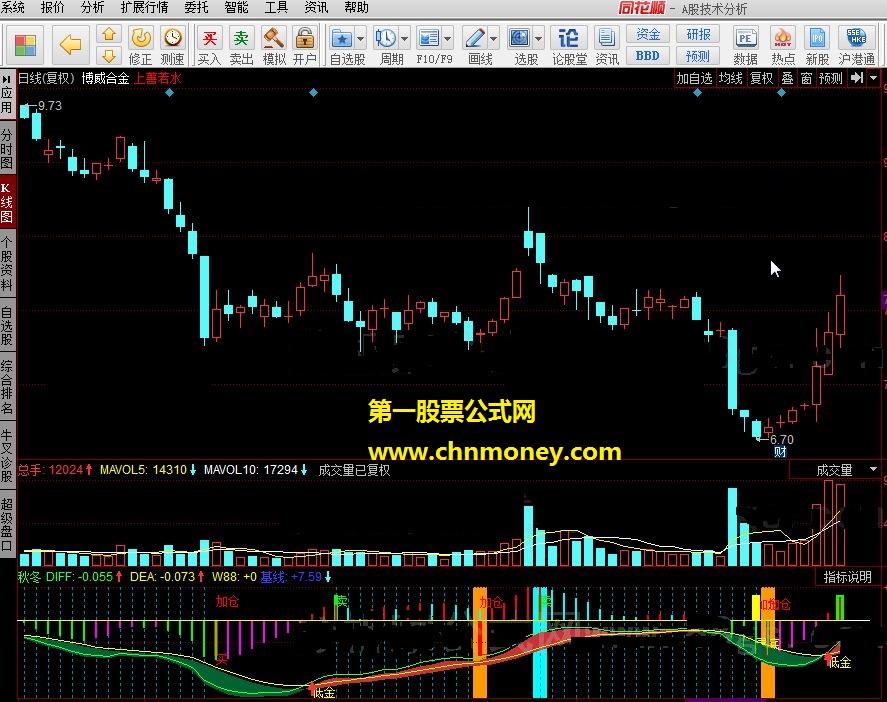Open the 智能 menu
Image resolution: width=887 pixels, height=702 pixels.
coord(236,7)
